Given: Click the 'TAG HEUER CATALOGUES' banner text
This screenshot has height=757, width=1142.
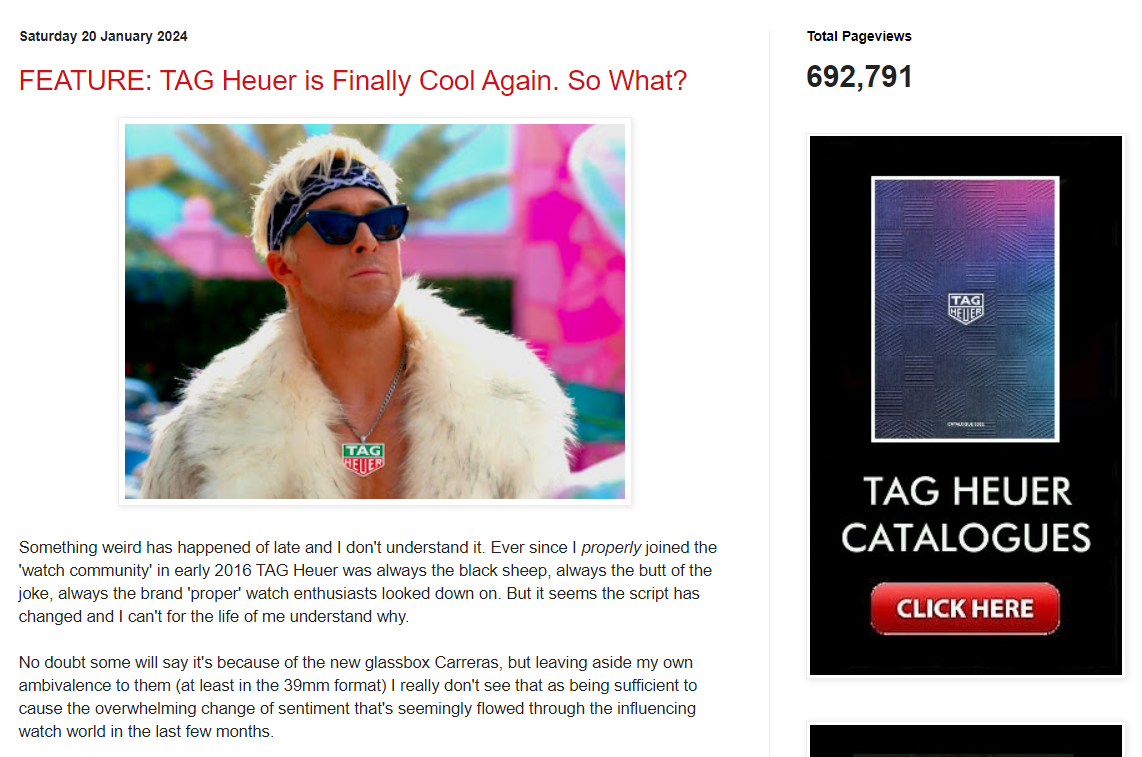Looking at the screenshot, I should 966,514.
